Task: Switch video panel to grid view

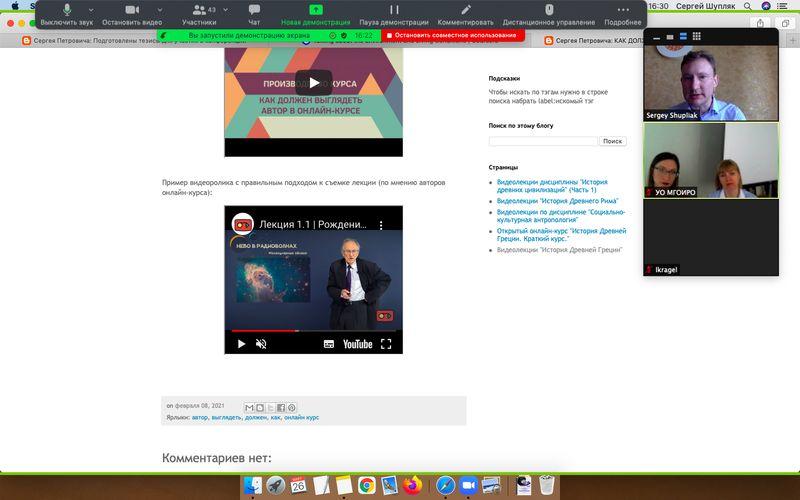Action: click(696, 36)
